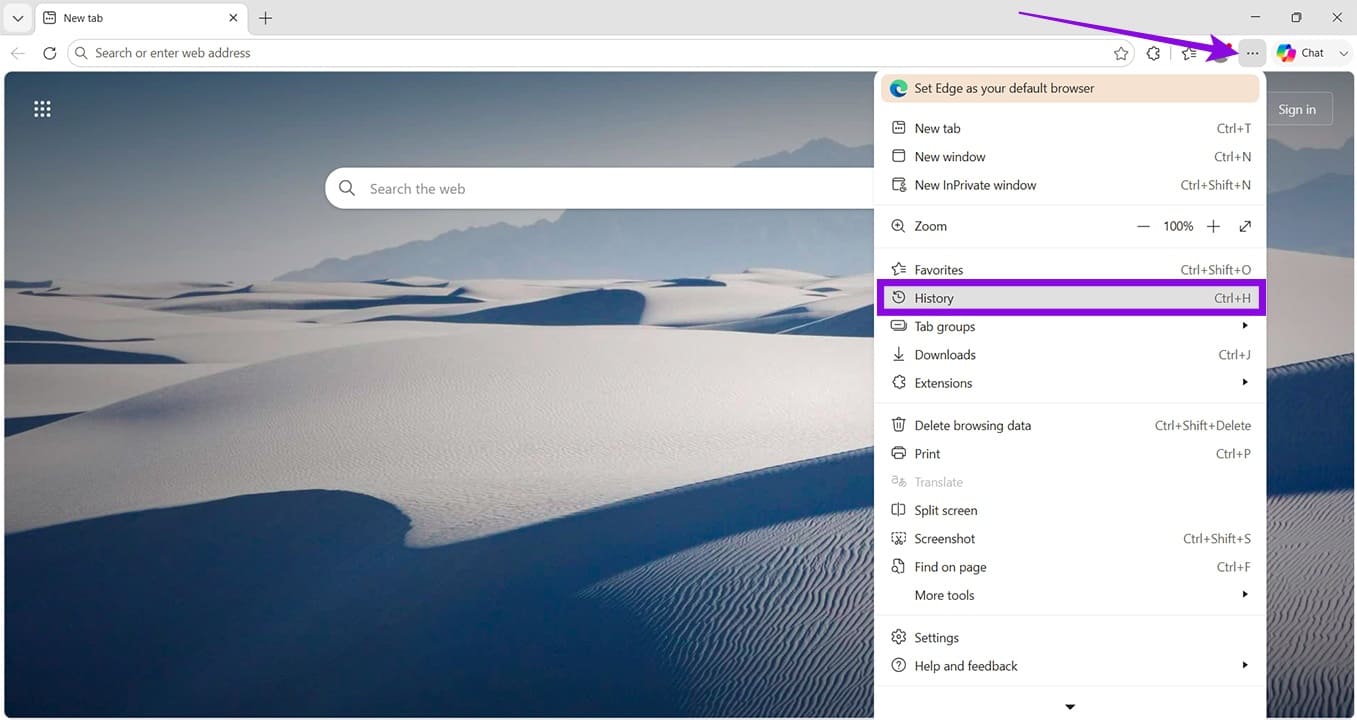Choose New window menu item

point(1070,156)
